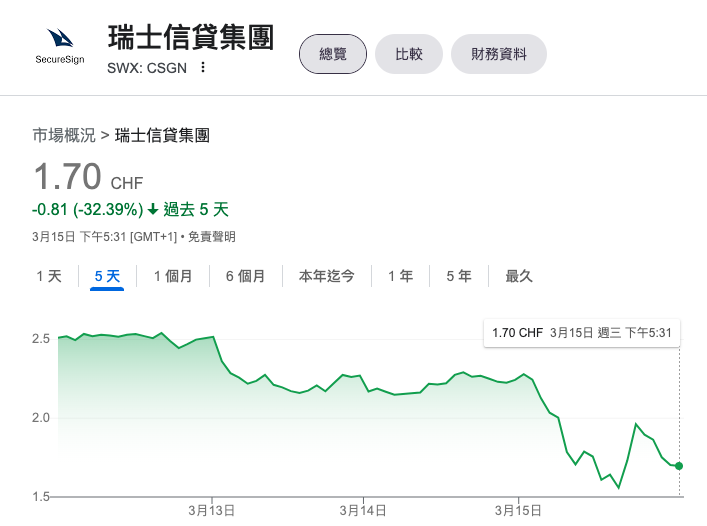
Task: Click the -0.81 (-32.39%) change text
Action: (x=87, y=210)
